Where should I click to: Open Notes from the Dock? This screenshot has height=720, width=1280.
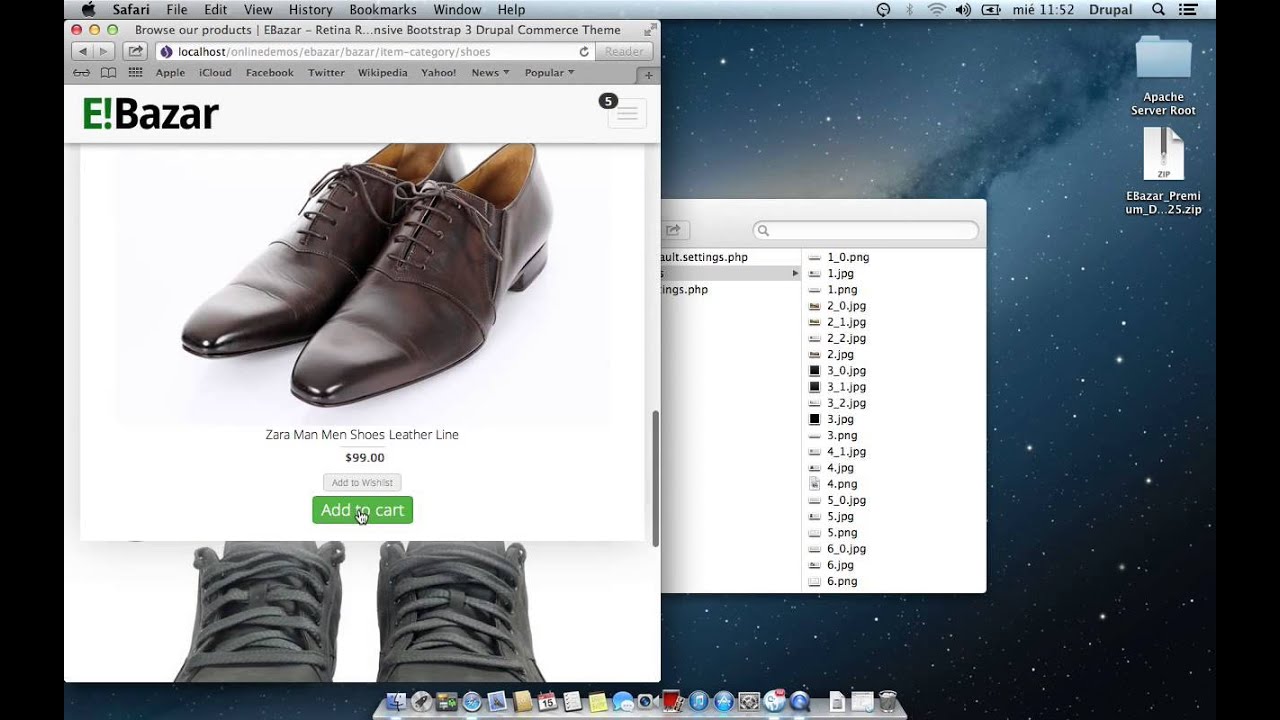[x=598, y=702]
